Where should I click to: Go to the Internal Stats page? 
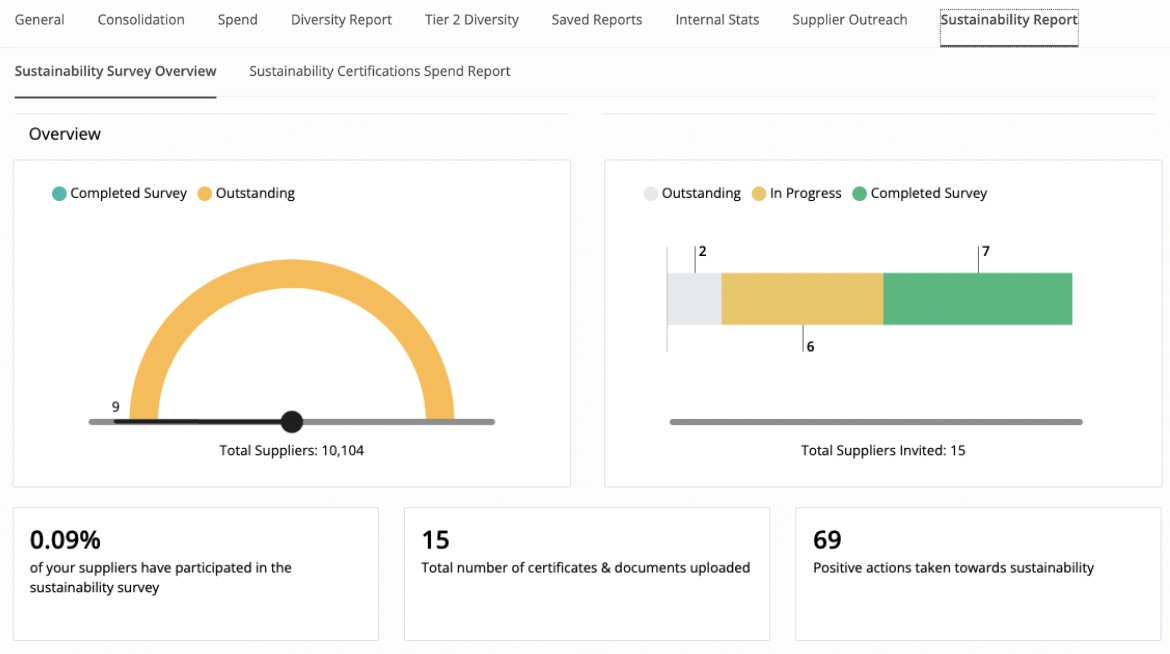coord(717,19)
